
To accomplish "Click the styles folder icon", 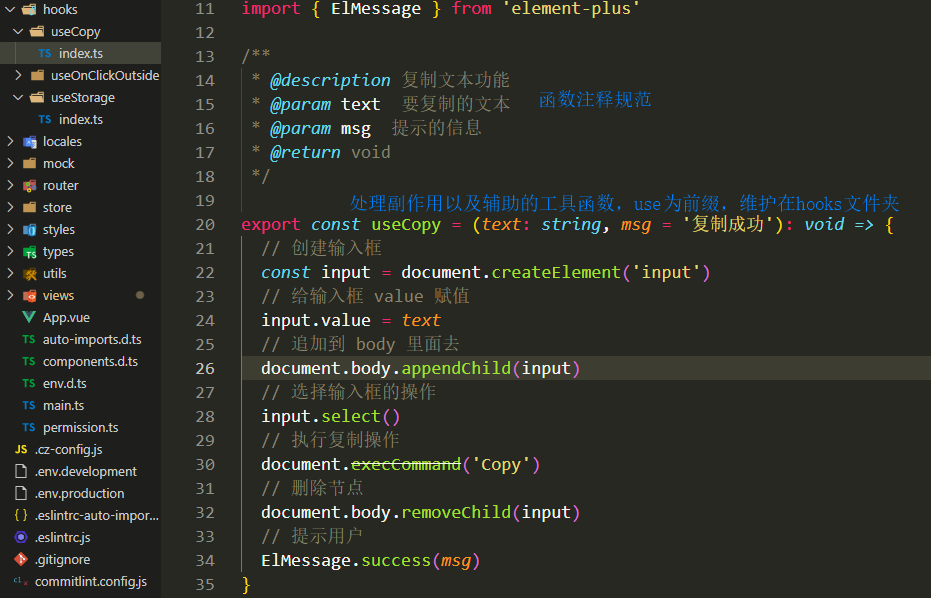I will pyautogui.click(x=29, y=229).
